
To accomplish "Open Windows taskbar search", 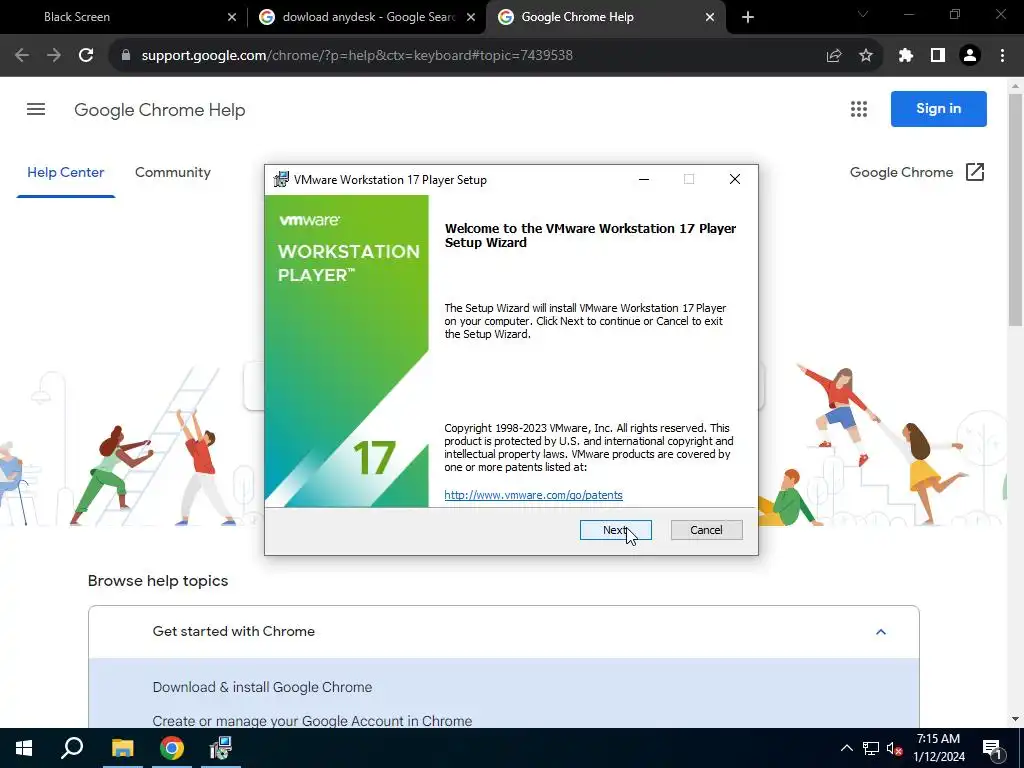I will click(x=72, y=748).
